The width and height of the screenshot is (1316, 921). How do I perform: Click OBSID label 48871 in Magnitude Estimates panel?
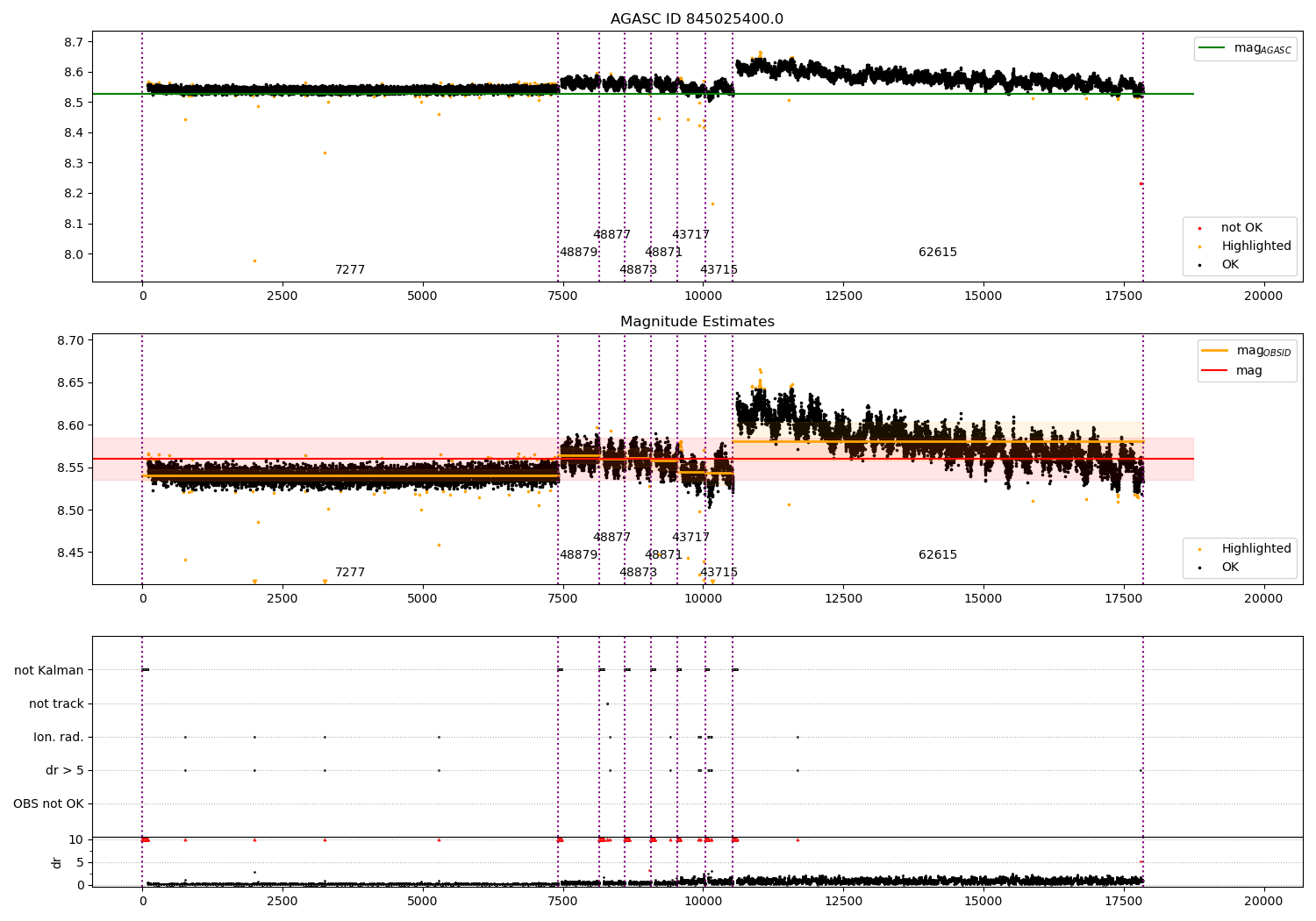pos(663,555)
